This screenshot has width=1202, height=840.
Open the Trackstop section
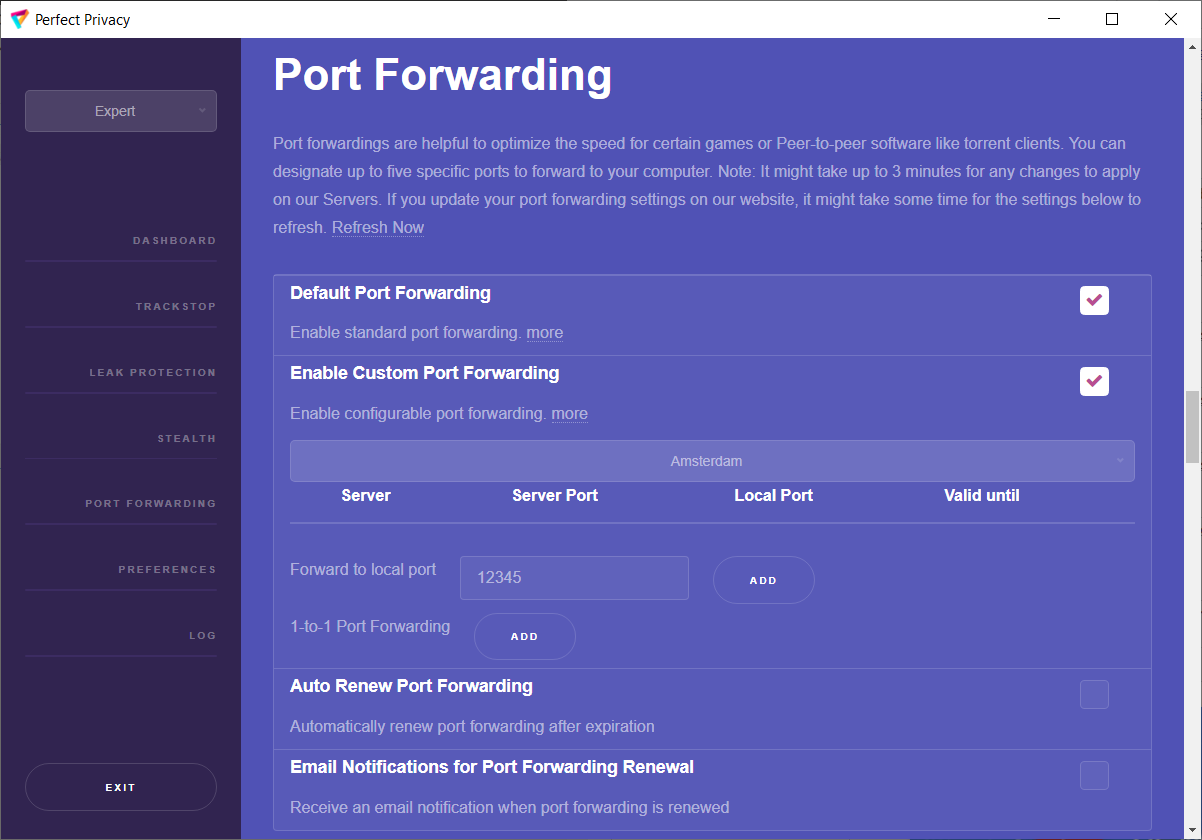pyautogui.click(x=176, y=307)
